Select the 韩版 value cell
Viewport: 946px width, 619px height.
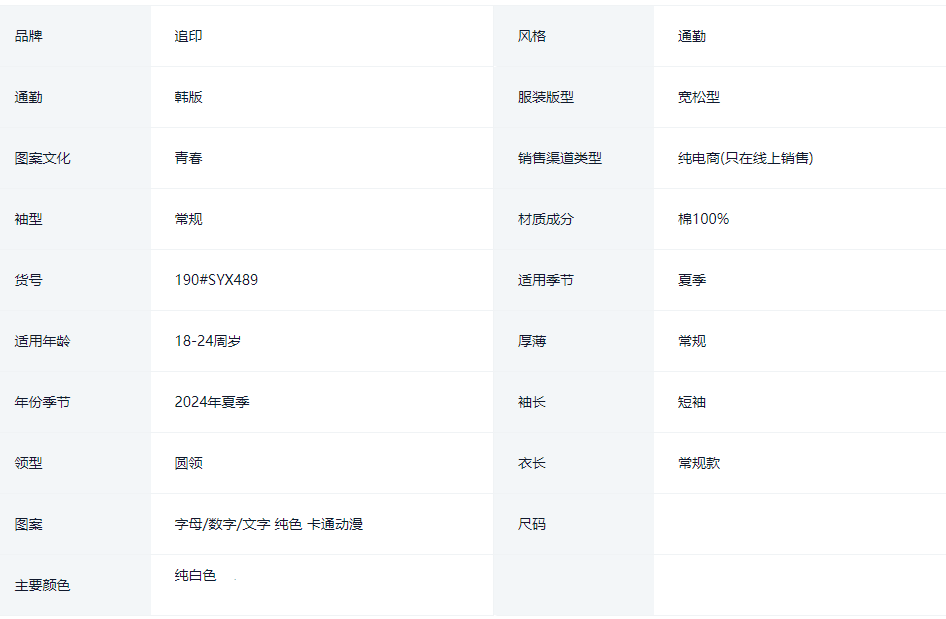coord(189,97)
